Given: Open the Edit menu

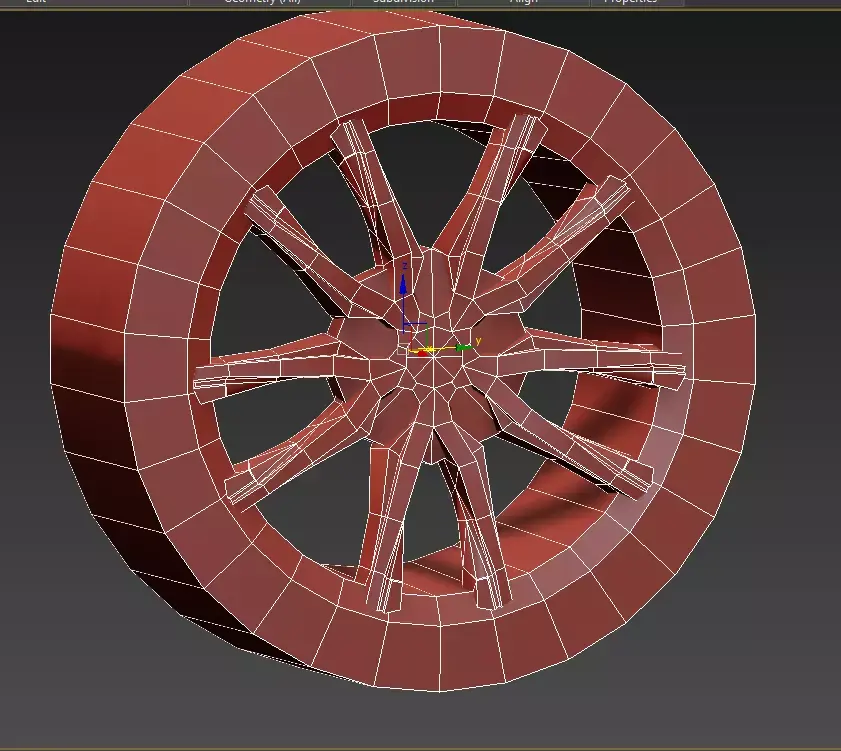Looking at the screenshot, I should coord(35,2).
